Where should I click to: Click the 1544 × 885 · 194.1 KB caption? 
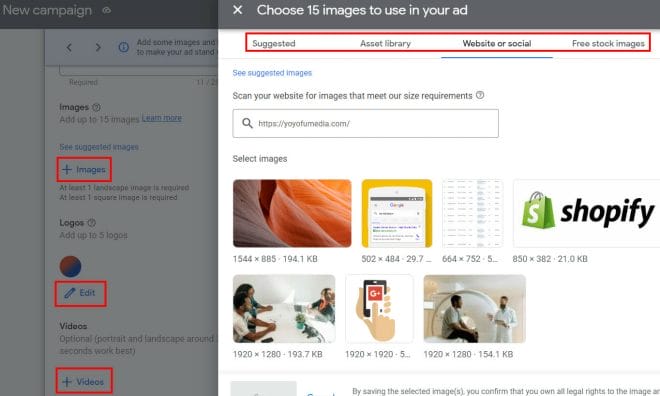coord(275,259)
